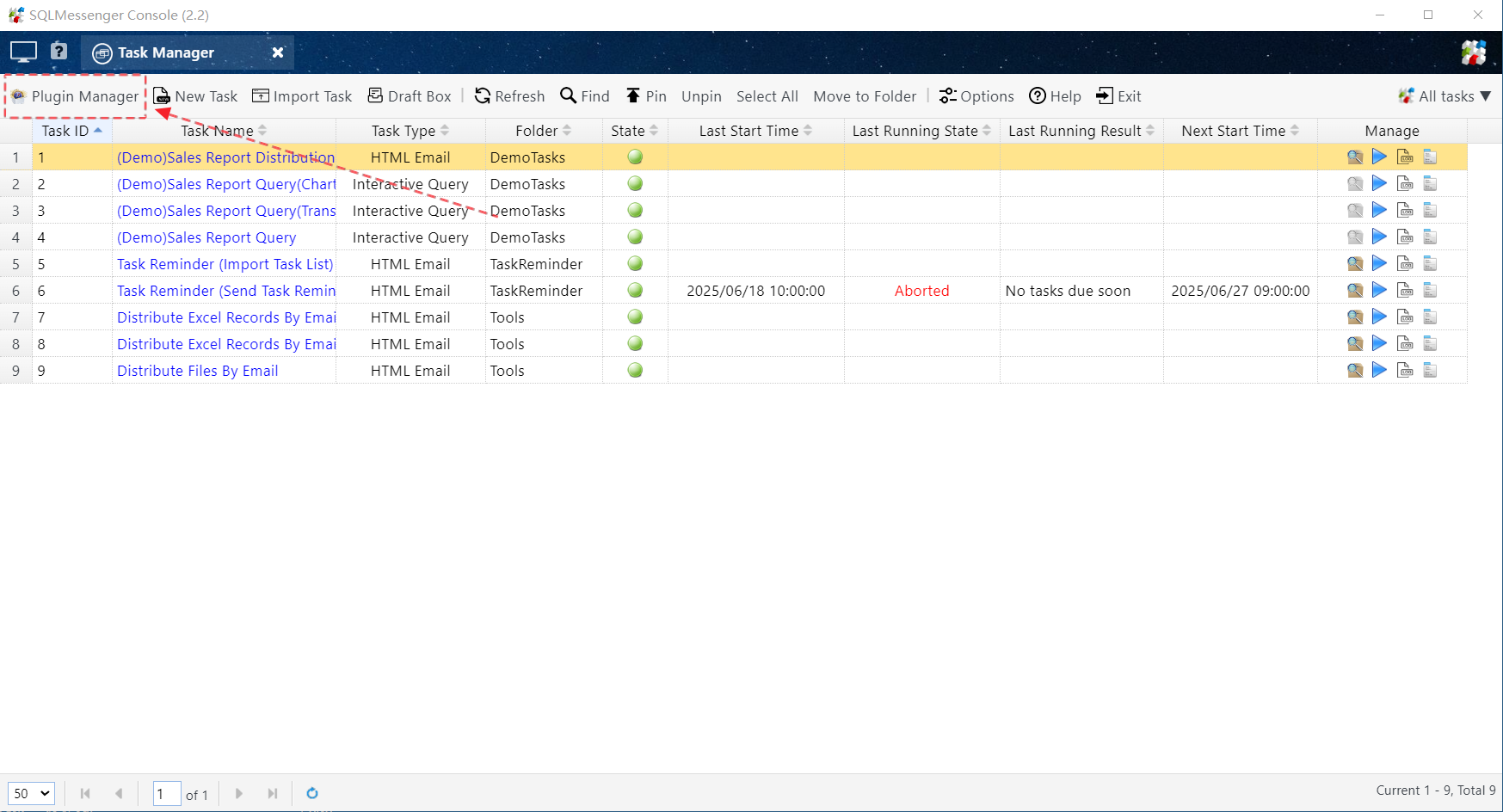Screen dimensions: 1503x812
Task: Click the page number input field
Action: click(167, 793)
